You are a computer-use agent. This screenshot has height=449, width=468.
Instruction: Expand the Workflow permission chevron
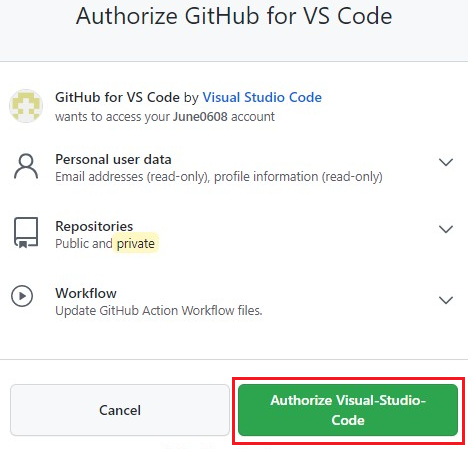pos(446,300)
